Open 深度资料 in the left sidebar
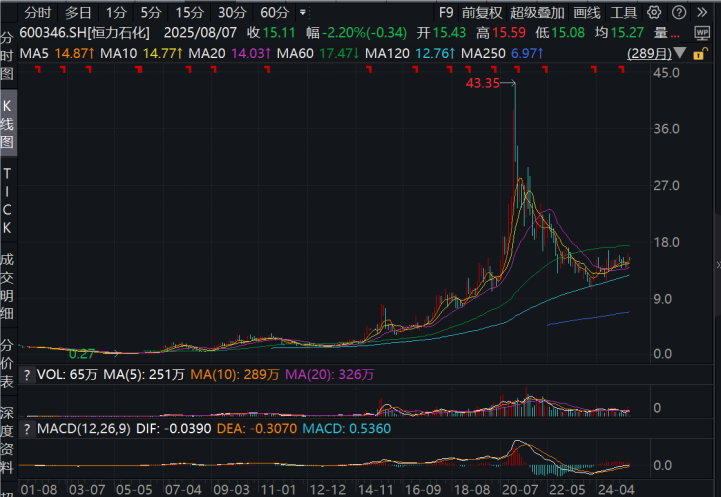The width and height of the screenshot is (721, 497). [7, 440]
